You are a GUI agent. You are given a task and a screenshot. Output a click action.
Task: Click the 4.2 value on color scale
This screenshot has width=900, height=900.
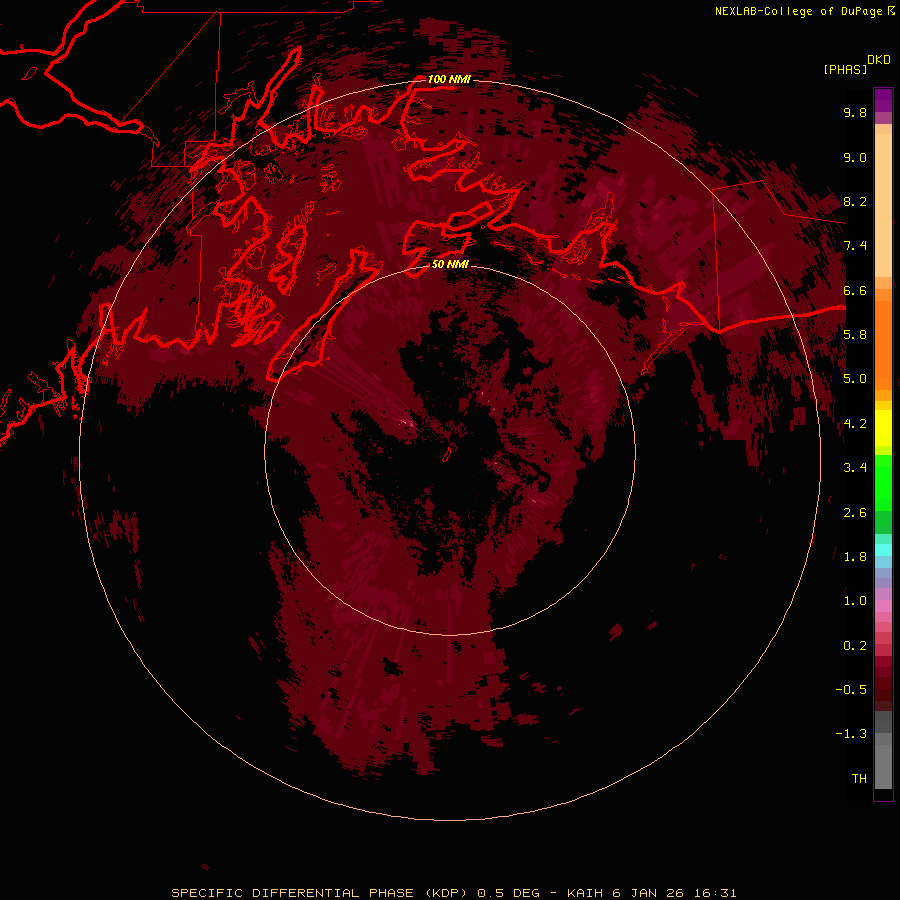pos(855,424)
